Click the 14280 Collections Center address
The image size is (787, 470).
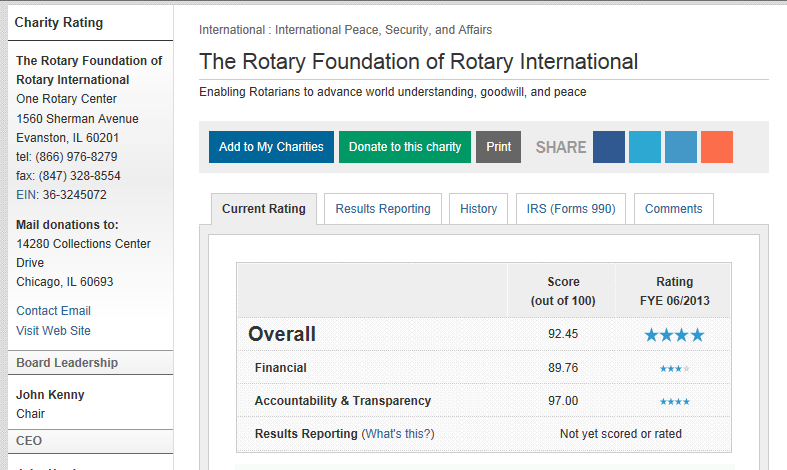point(83,253)
